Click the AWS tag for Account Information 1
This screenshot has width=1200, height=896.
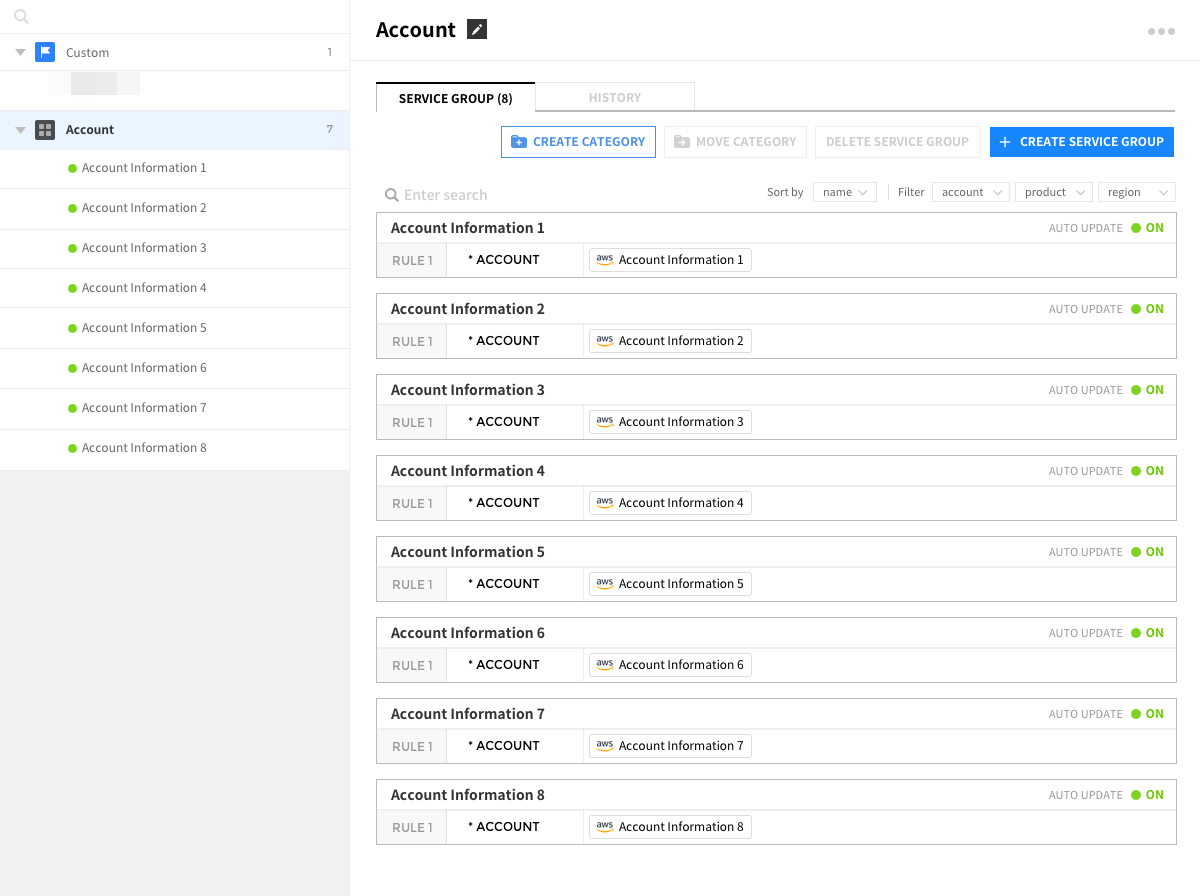(670, 260)
